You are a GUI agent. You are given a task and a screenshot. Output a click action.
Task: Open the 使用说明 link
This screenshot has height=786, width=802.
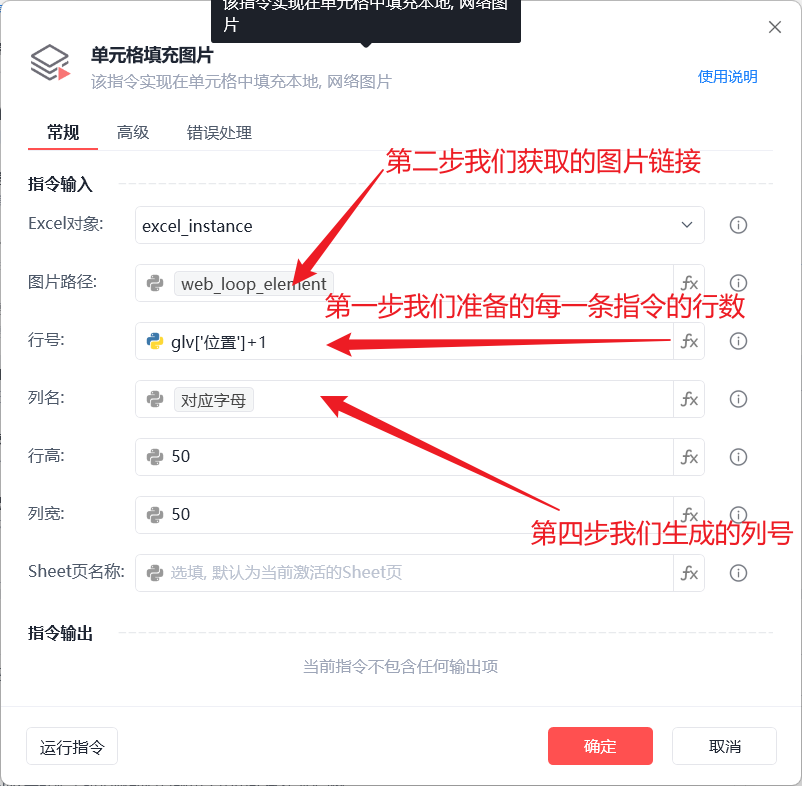(x=727, y=77)
